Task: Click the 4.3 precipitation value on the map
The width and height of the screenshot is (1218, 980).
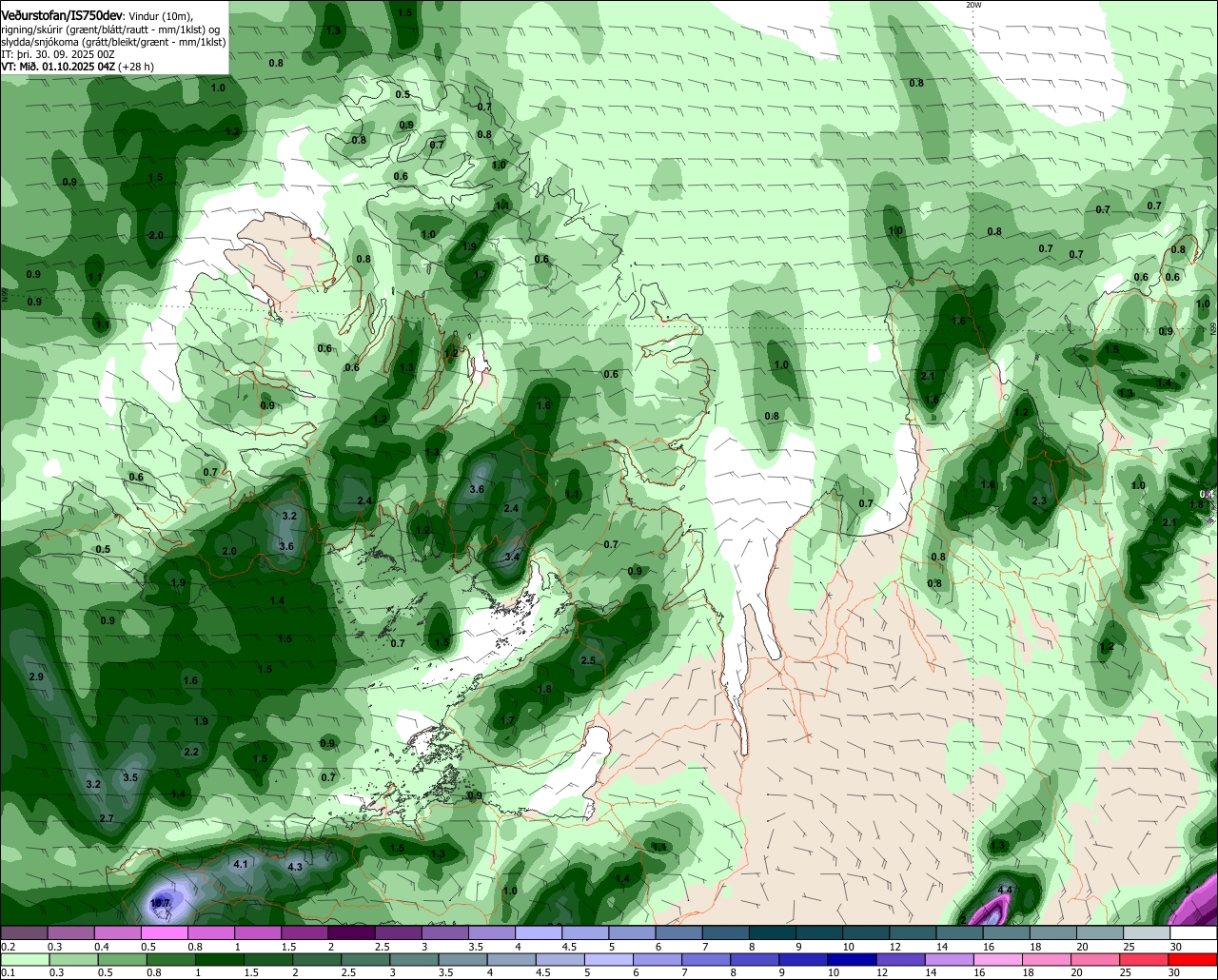Action: pyautogui.click(x=295, y=867)
